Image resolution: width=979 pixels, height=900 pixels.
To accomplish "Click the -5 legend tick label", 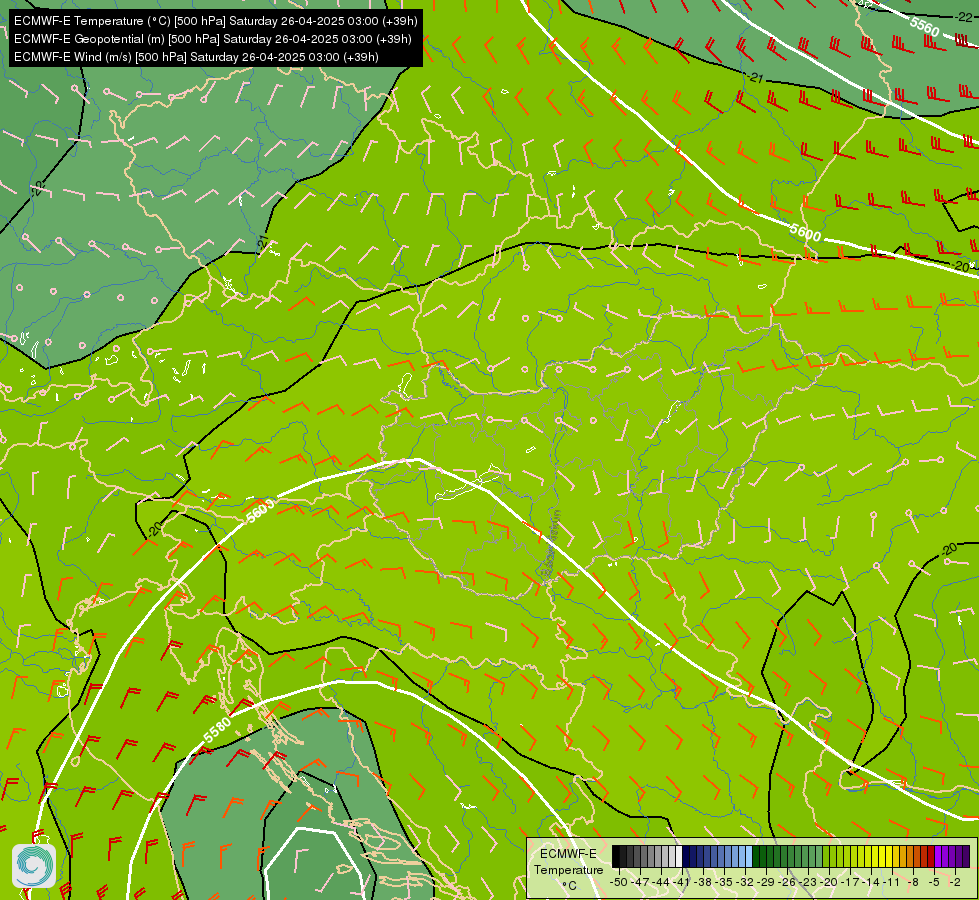I will pos(934,882).
